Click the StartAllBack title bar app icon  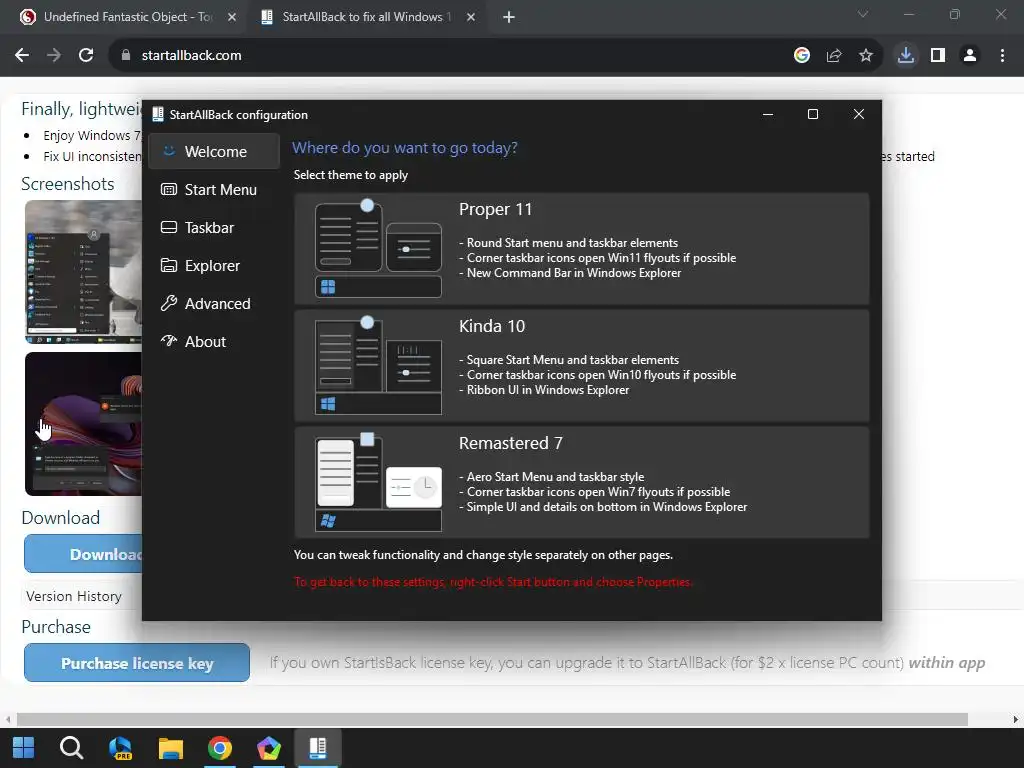click(x=157, y=114)
